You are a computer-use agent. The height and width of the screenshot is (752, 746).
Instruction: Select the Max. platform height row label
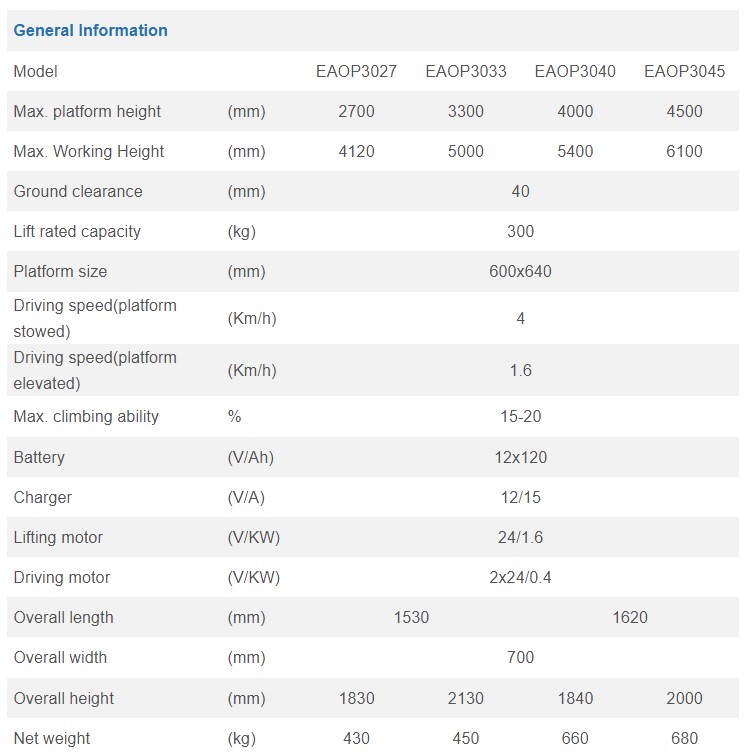[87, 111]
